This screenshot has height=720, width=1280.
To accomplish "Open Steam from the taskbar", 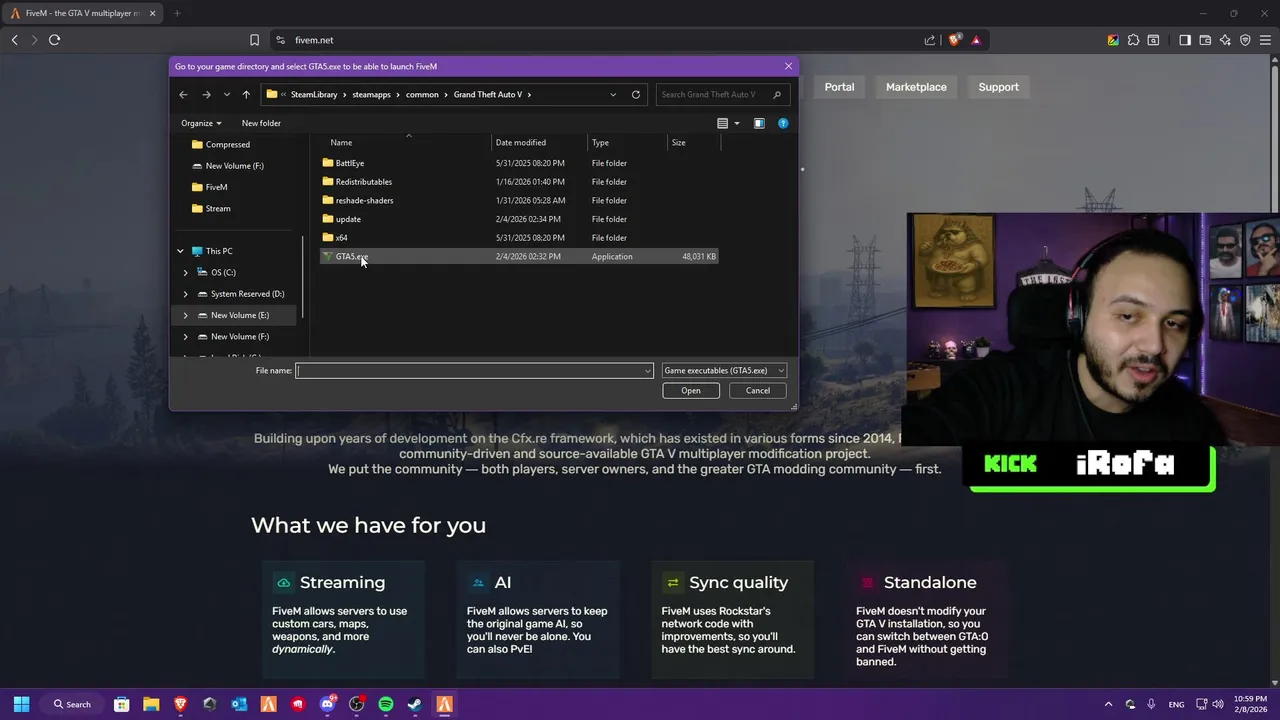I will click(x=415, y=704).
